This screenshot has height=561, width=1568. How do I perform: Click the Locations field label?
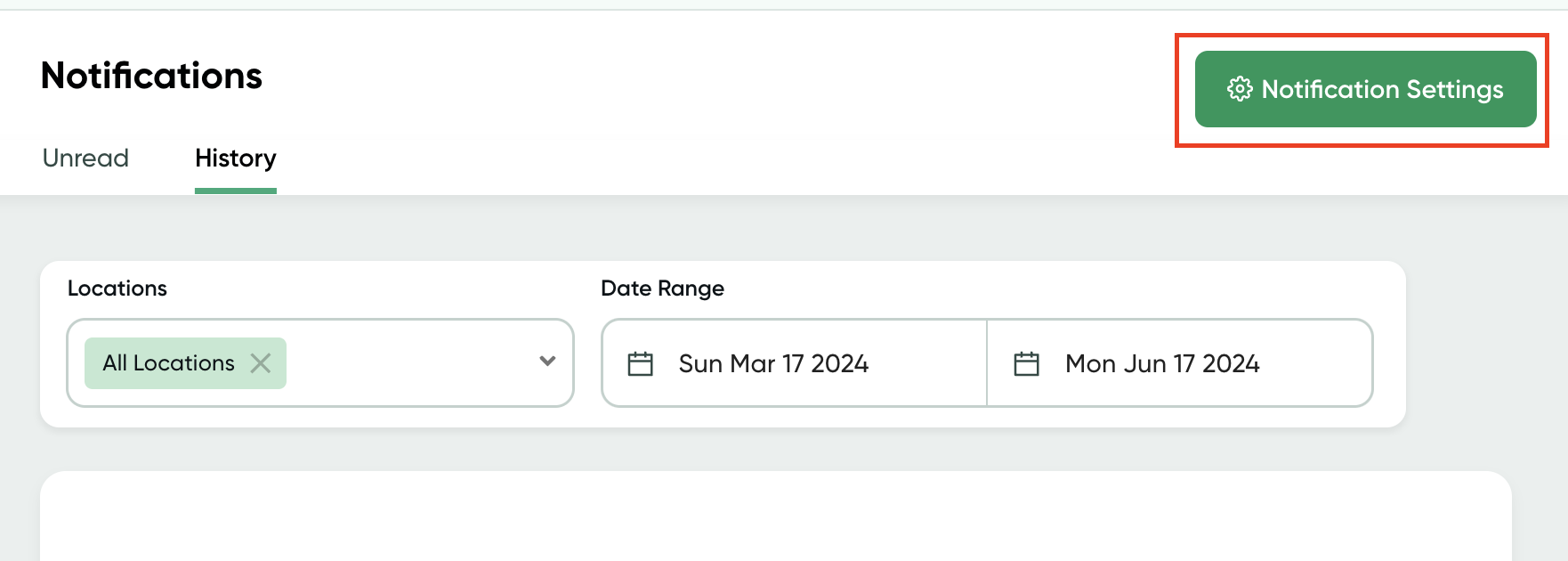coord(117,289)
